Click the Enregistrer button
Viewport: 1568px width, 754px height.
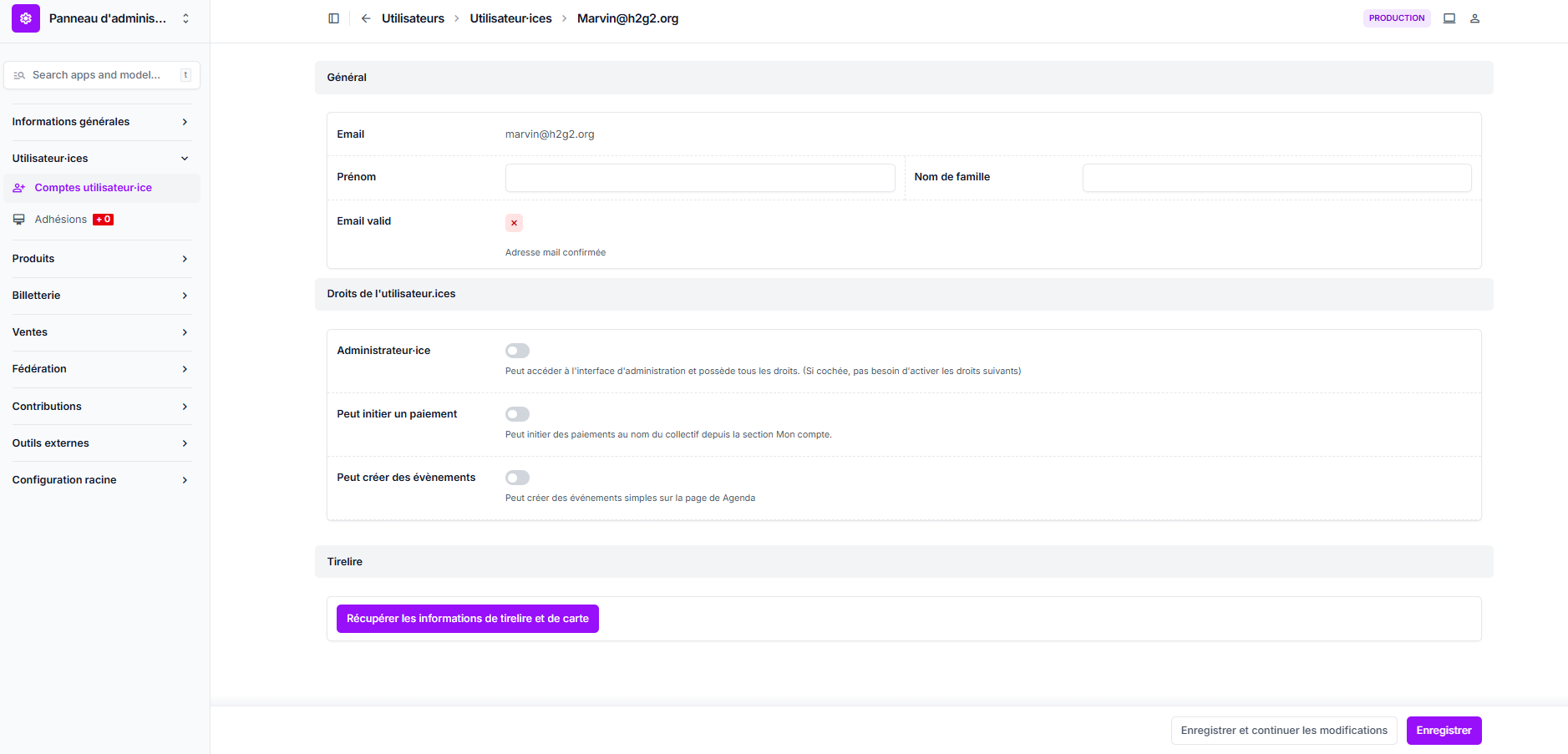click(x=1444, y=731)
